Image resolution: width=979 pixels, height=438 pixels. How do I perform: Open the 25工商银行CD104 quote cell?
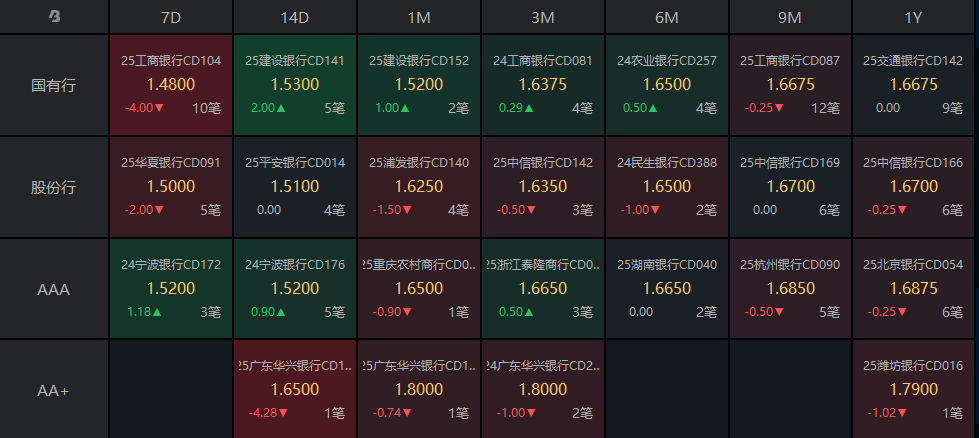170,85
